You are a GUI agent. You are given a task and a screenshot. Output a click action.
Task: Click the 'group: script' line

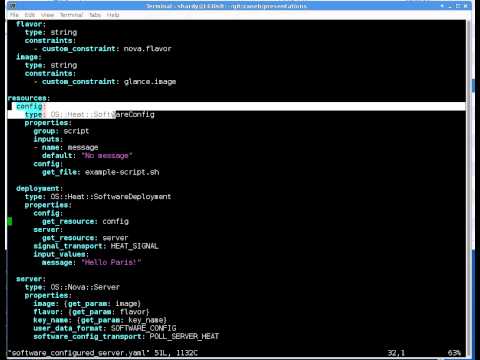click(61, 131)
